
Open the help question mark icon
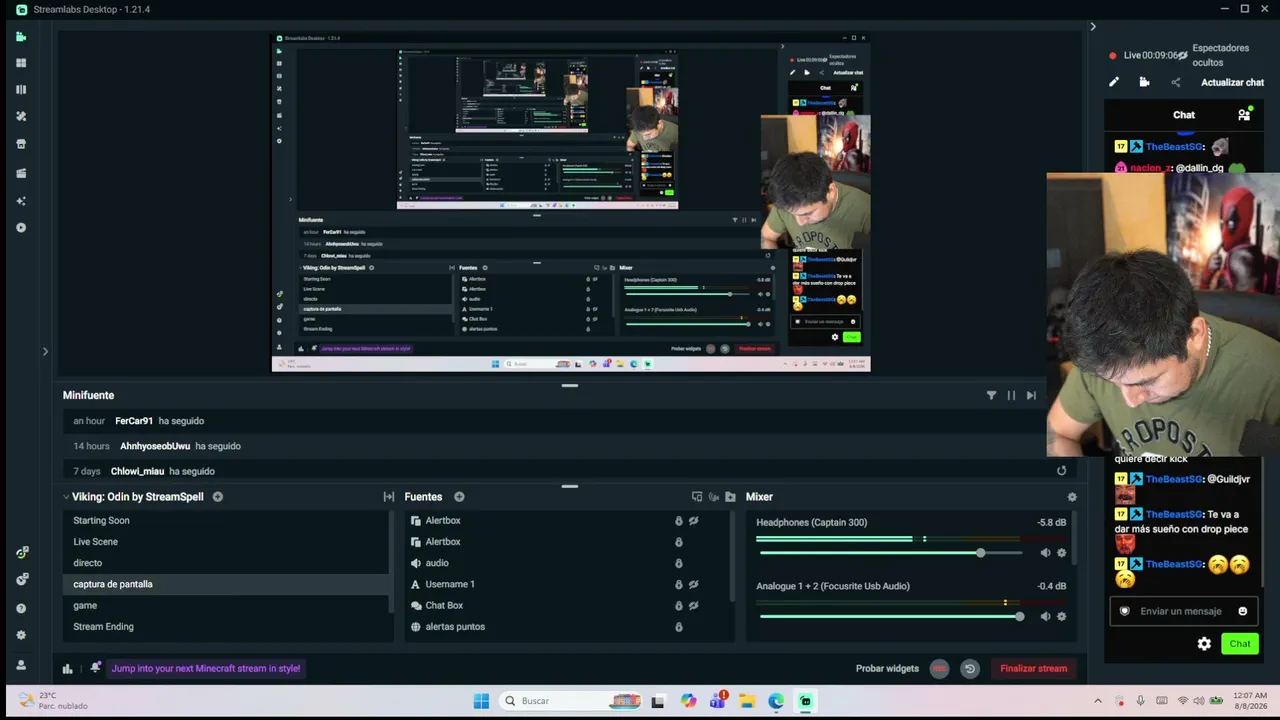[21, 608]
